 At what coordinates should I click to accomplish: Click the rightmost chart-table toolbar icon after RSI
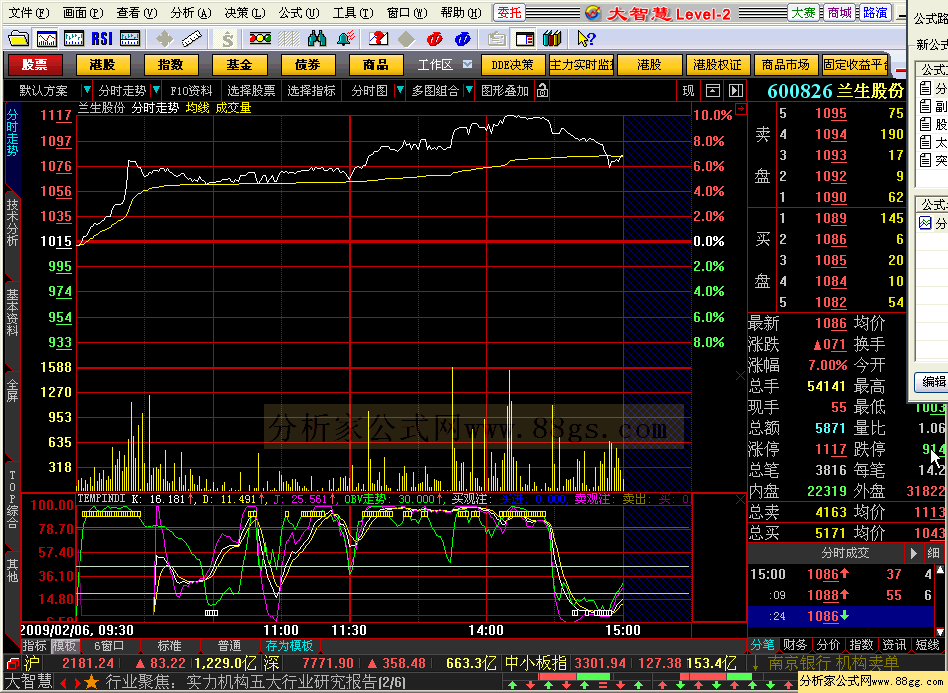click(x=130, y=39)
